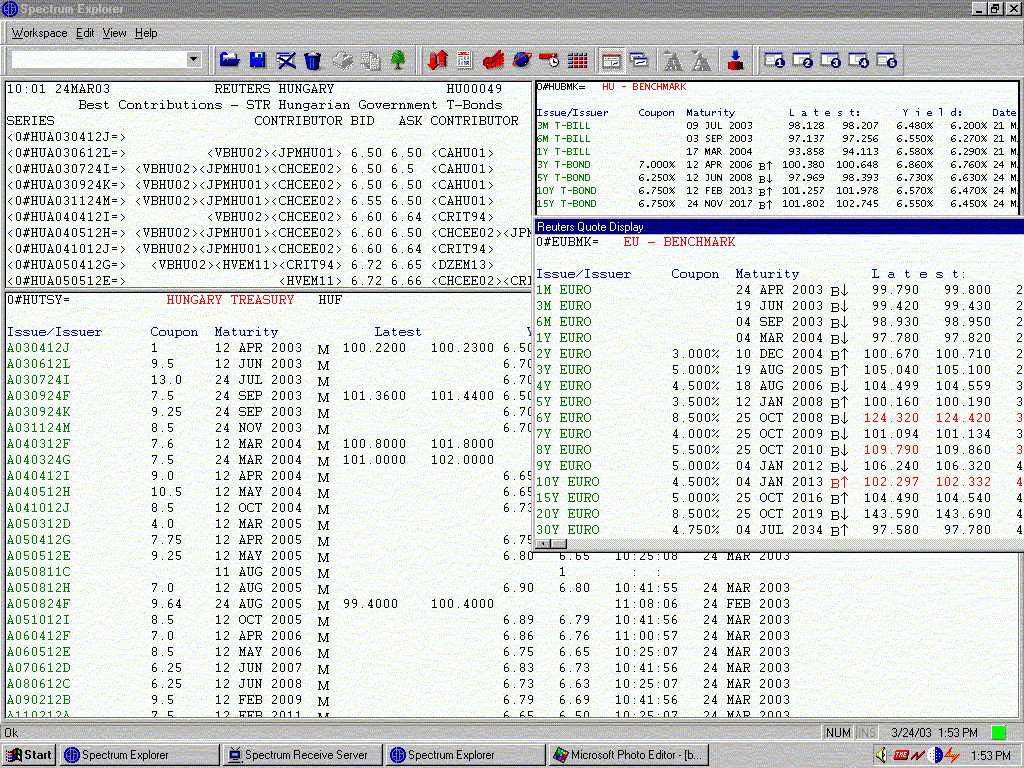Click the second grayed tower icon
The height and width of the screenshot is (768, 1024).
pyautogui.click(x=701, y=60)
